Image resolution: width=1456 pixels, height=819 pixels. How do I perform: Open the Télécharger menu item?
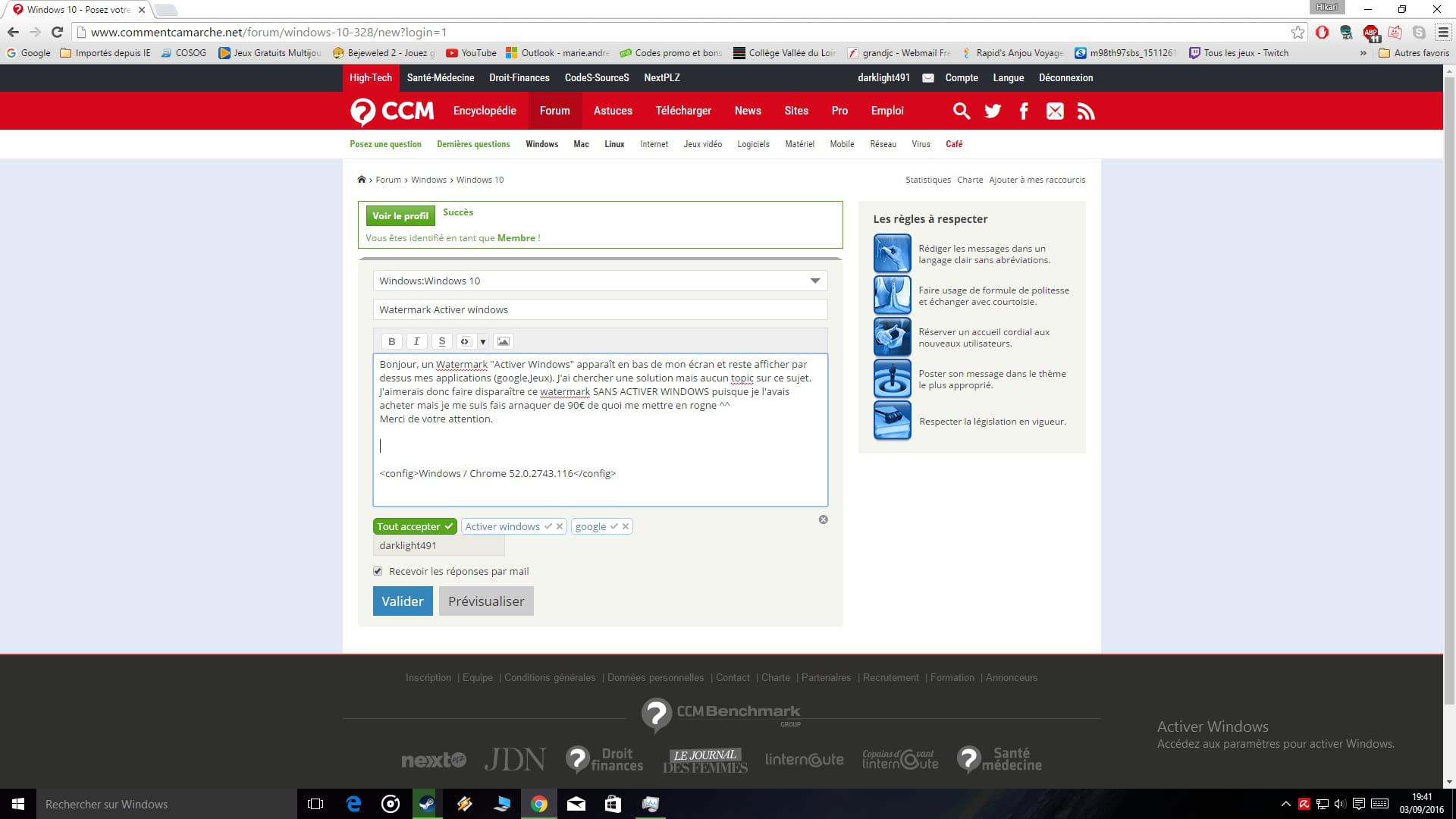[x=683, y=111]
